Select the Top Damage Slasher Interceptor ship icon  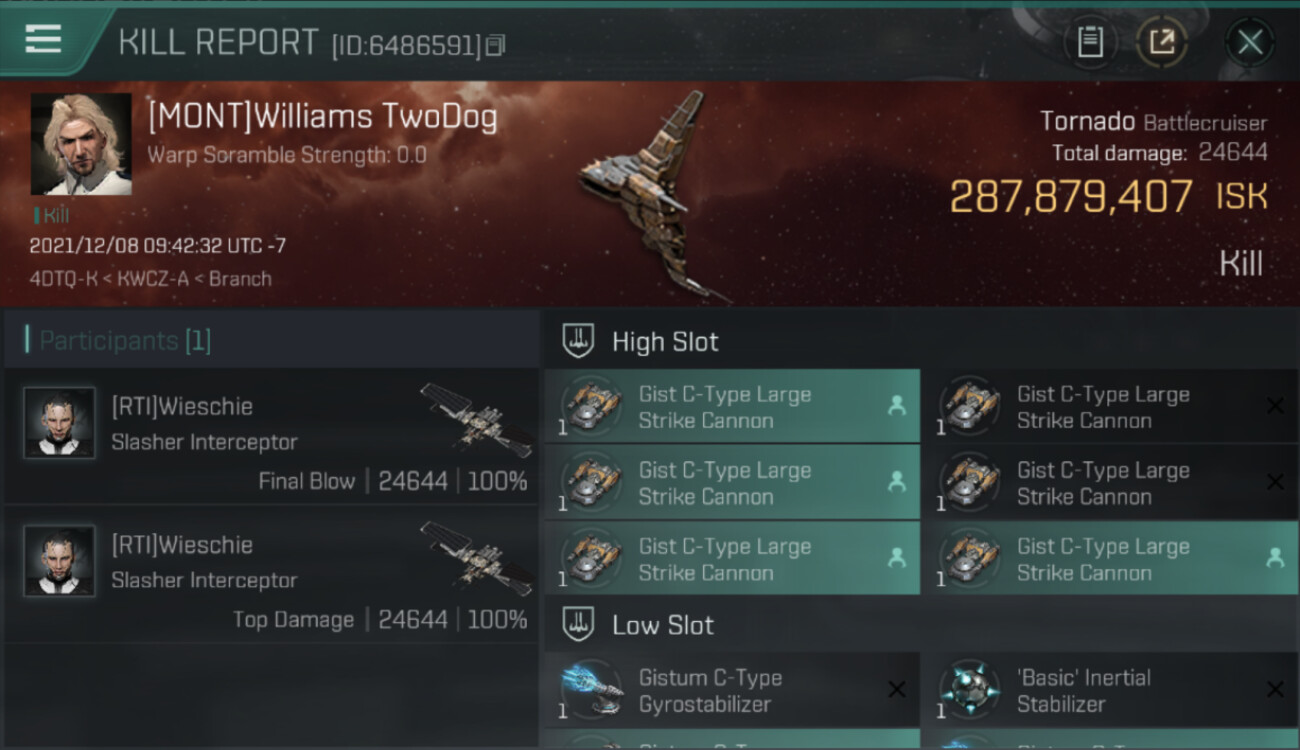coord(476,557)
